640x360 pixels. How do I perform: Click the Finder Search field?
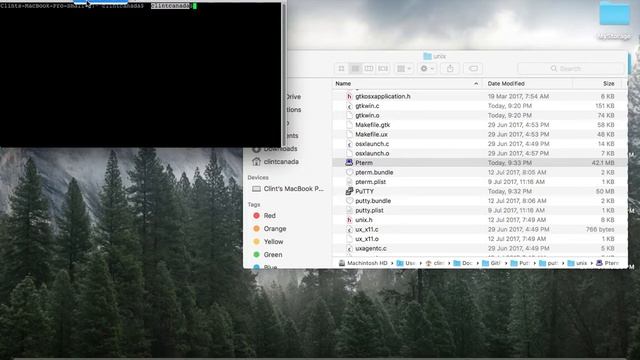pyautogui.click(x=571, y=69)
